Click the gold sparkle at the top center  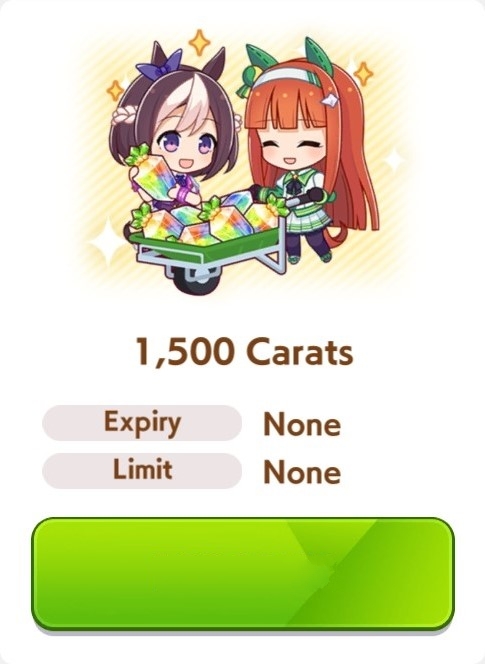pyautogui.click(x=199, y=42)
